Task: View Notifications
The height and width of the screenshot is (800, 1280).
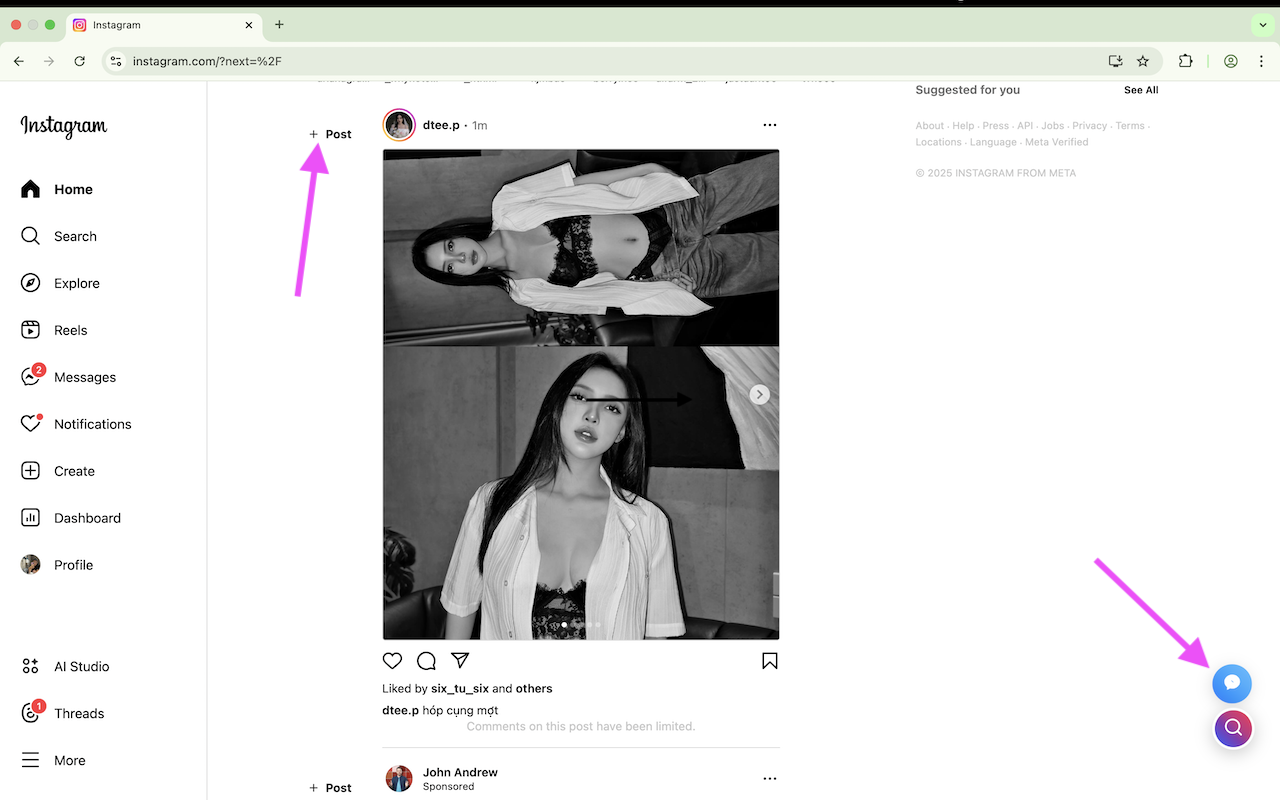Action: (x=93, y=423)
